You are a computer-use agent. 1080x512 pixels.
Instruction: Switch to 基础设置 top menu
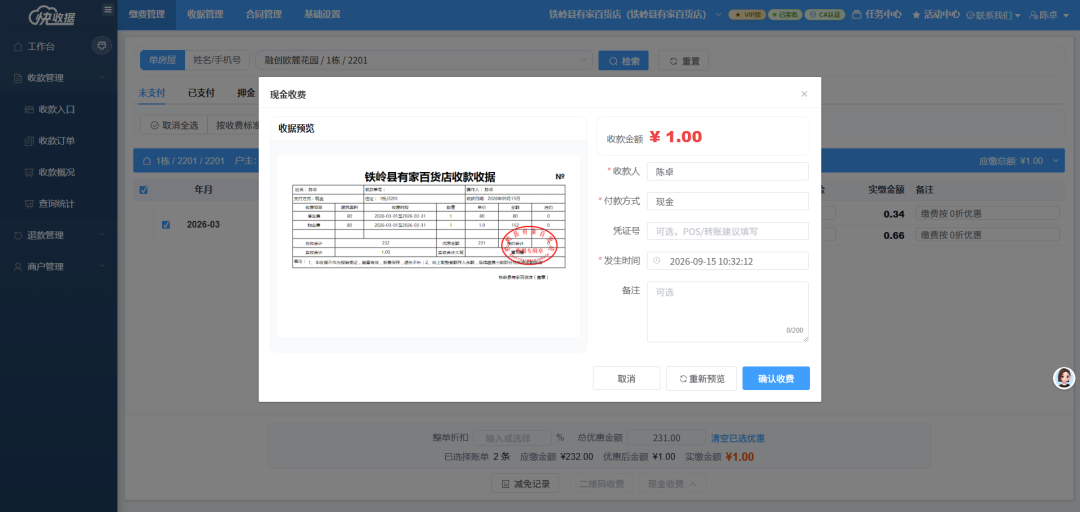pyautogui.click(x=322, y=14)
